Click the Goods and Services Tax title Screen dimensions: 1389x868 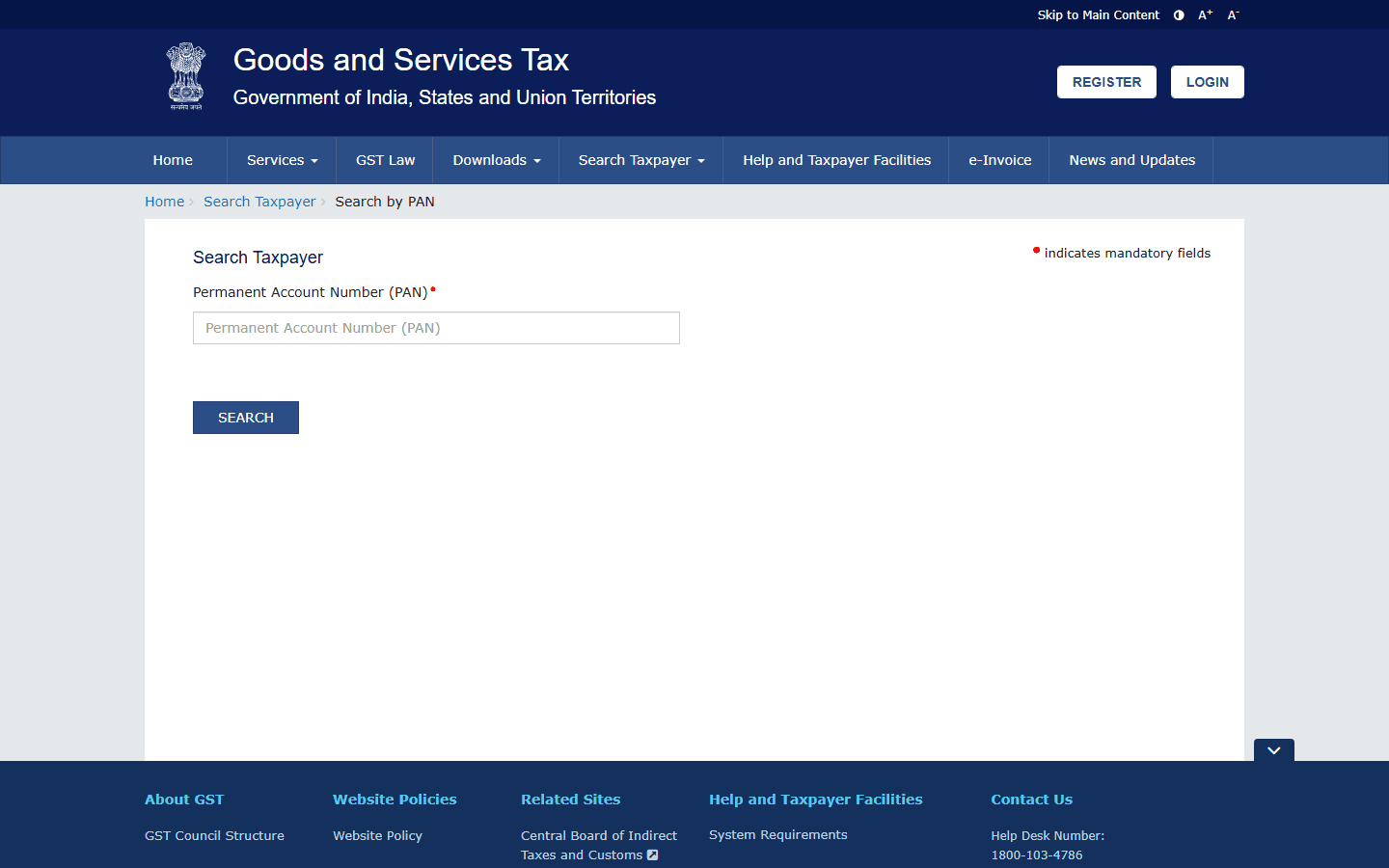(401, 60)
